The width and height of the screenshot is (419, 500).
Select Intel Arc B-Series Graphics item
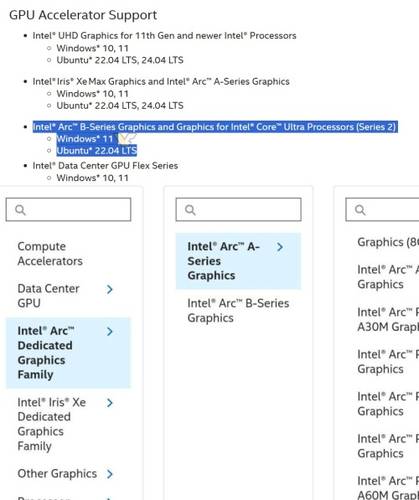point(238,310)
